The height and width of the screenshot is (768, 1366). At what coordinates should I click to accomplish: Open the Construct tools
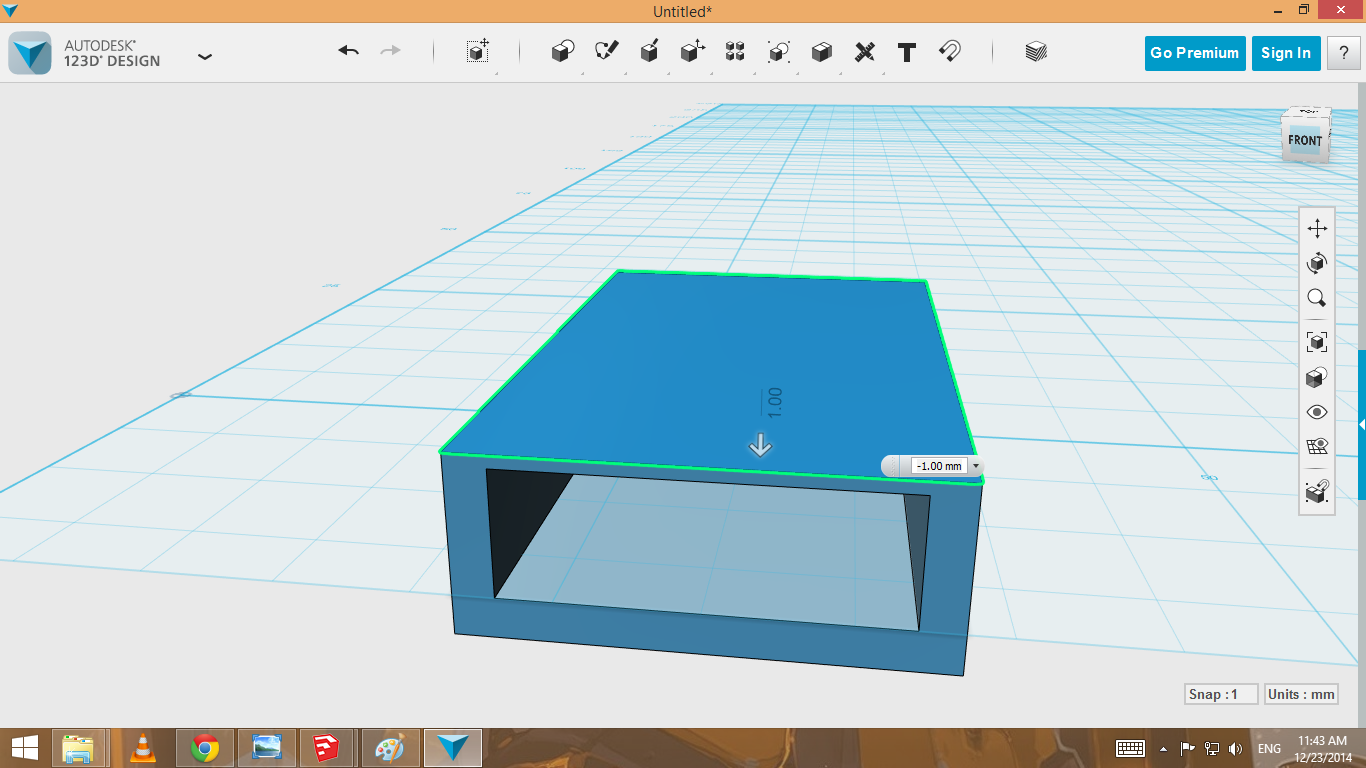pos(649,52)
